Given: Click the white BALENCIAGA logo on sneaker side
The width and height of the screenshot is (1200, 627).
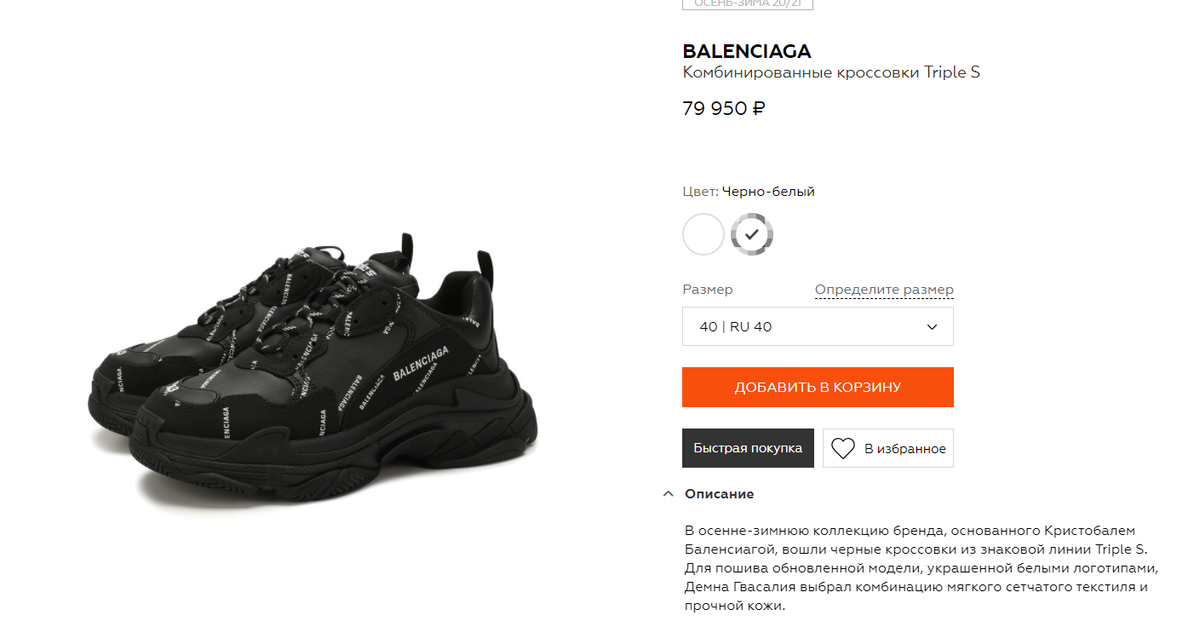Looking at the screenshot, I should 421,359.
